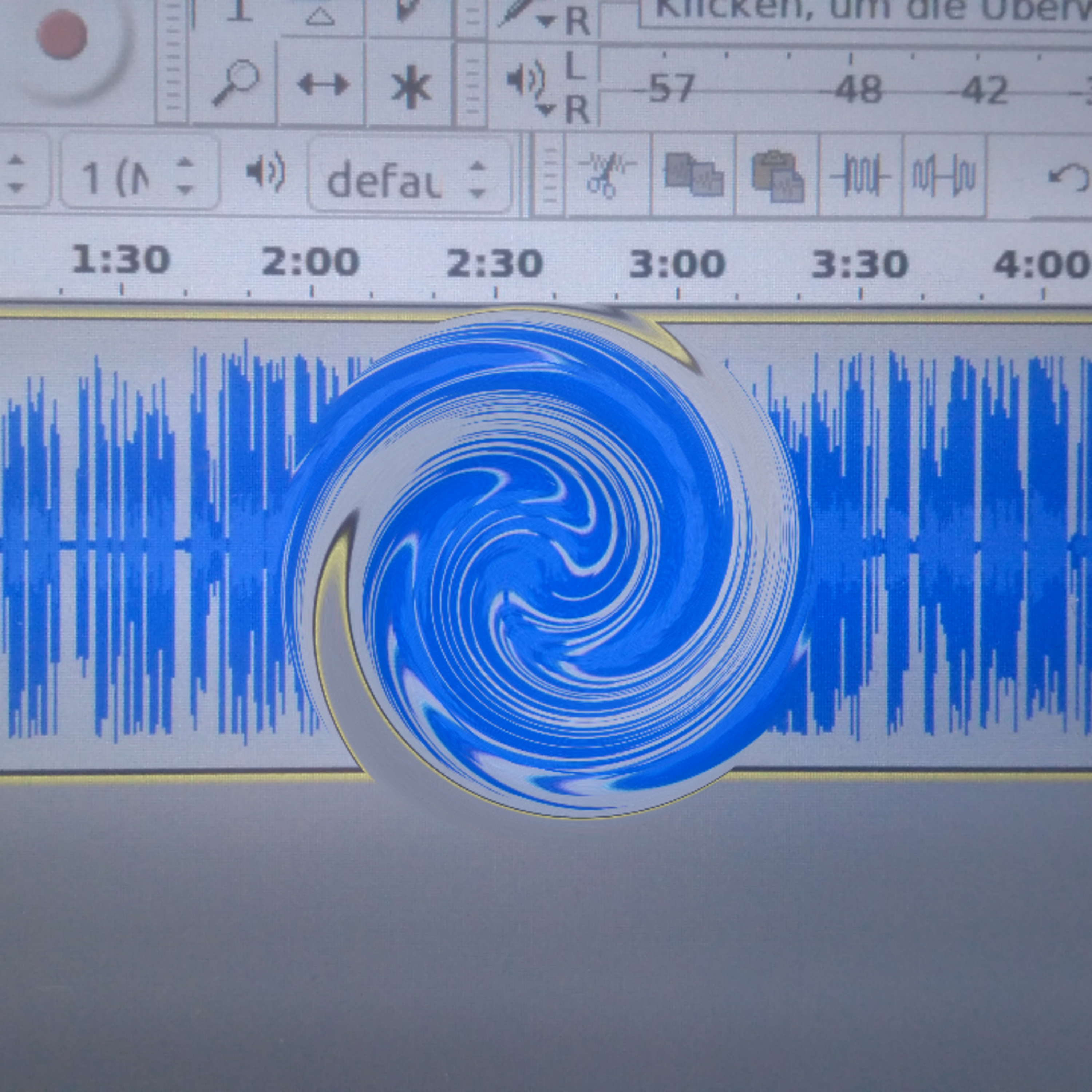The width and height of the screenshot is (1092, 1092).
Task: Select the Time Shift double-arrow tool
Action: click(x=323, y=85)
